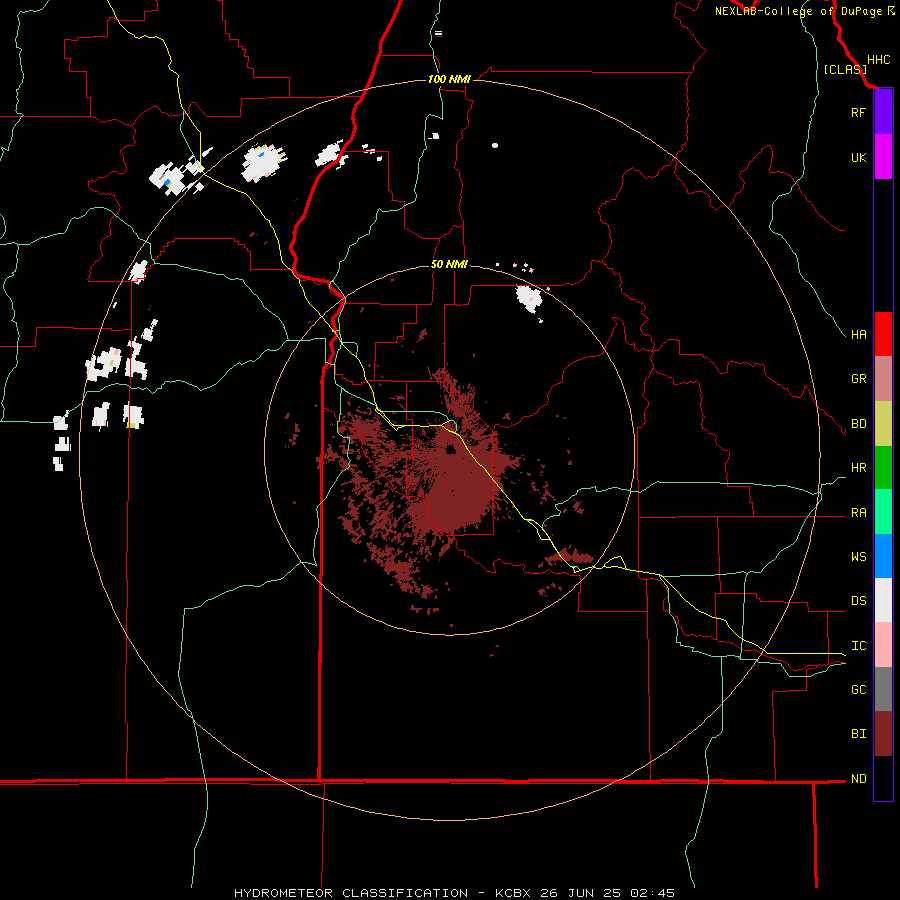Click the GR legend label
900x900 pixels.
coord(858,379)
